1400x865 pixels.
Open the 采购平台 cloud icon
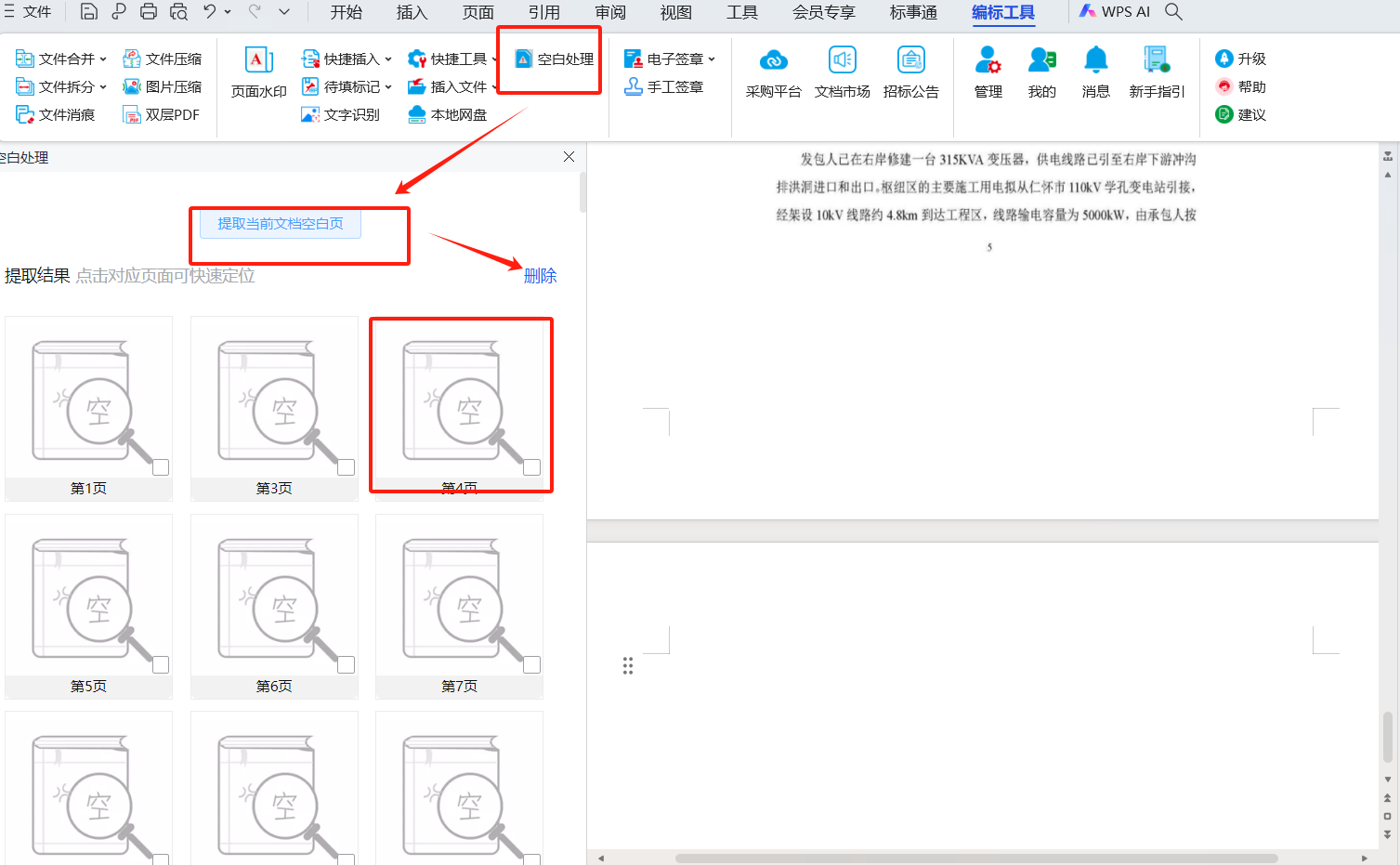click(773, 61)
